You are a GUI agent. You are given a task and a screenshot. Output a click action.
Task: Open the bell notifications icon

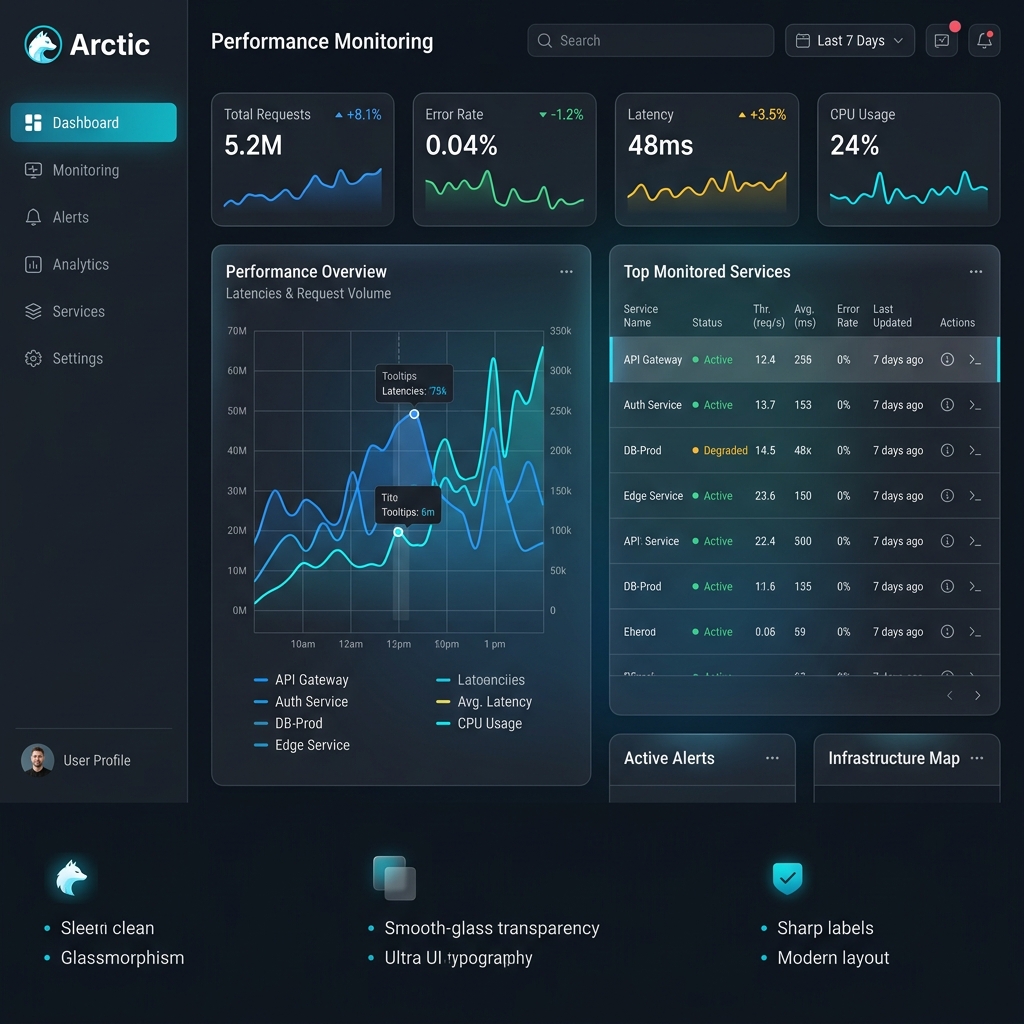[985, 40]
